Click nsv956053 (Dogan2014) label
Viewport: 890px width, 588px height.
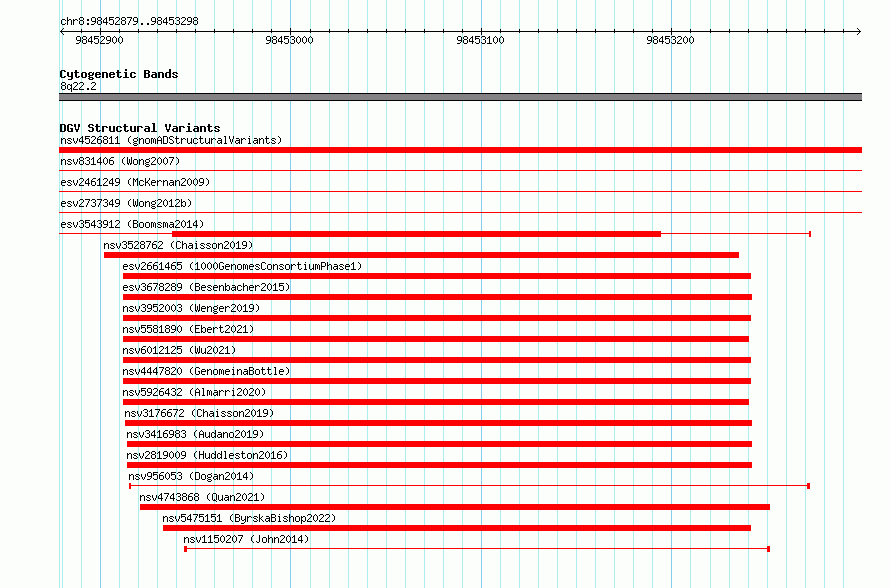click(x=191, y=476)
